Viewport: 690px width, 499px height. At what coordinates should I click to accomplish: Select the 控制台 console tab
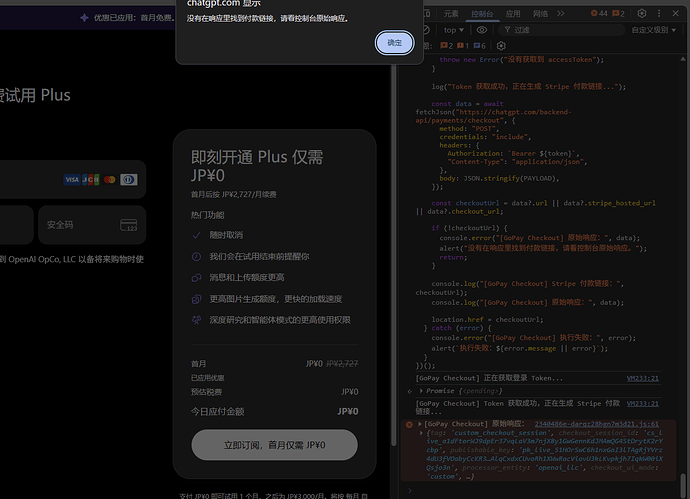click(482, 14)
